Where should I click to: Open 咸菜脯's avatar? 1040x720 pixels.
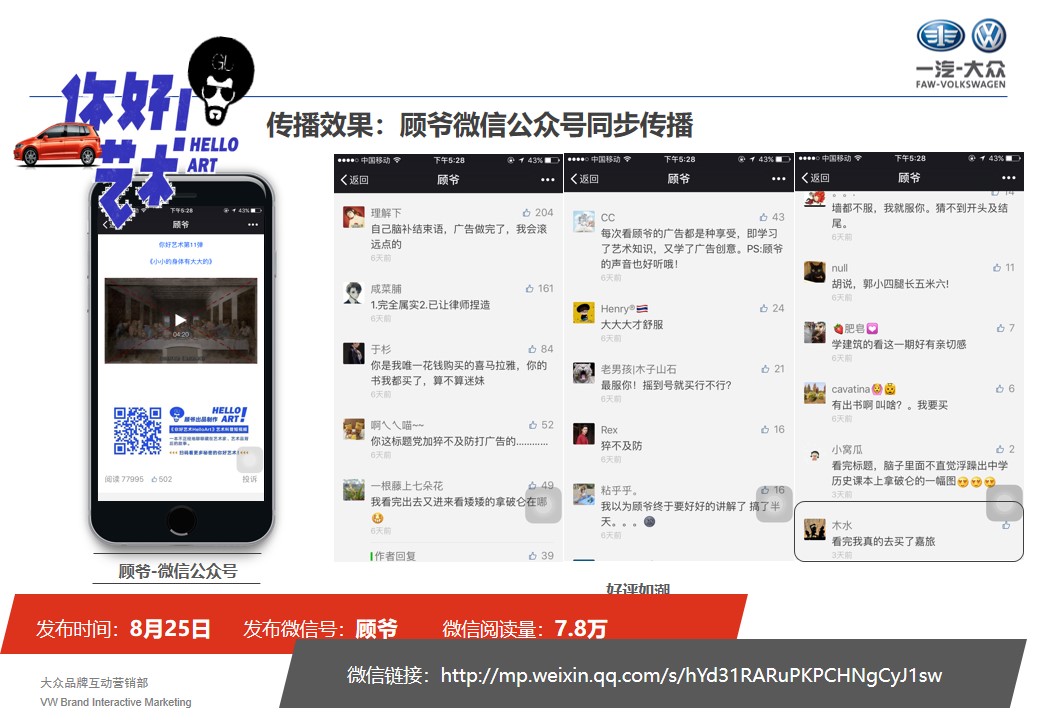[354, 293]
